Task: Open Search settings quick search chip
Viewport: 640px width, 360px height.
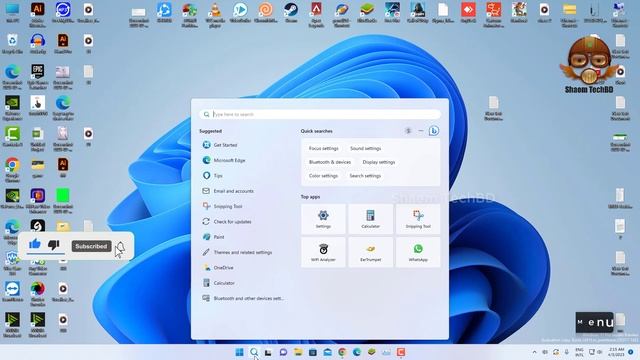Action: (x=365, y=176)
